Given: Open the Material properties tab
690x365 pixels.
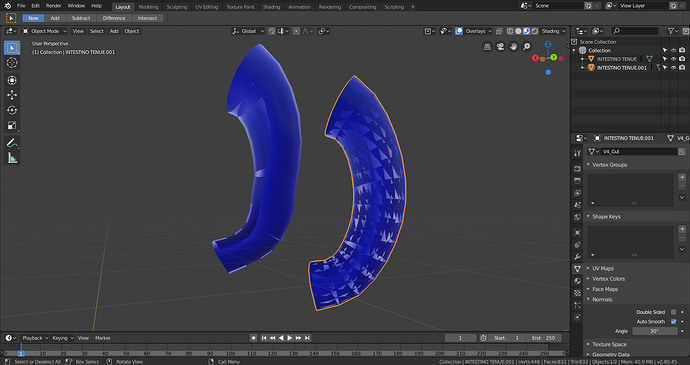Looking at the screenshot, I should click(578, 281).
